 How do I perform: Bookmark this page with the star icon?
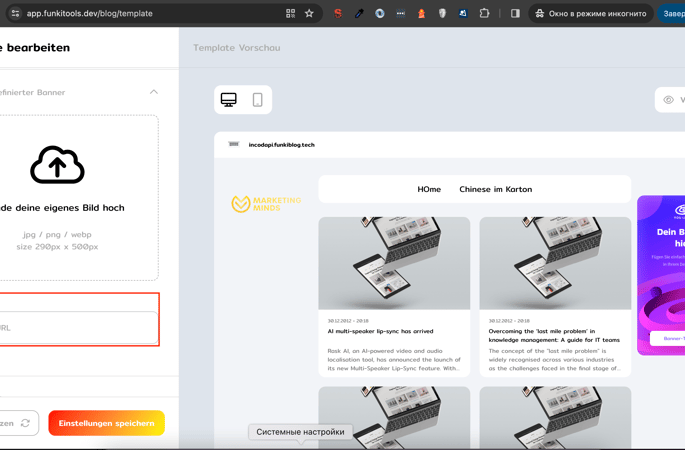(309, 13)
